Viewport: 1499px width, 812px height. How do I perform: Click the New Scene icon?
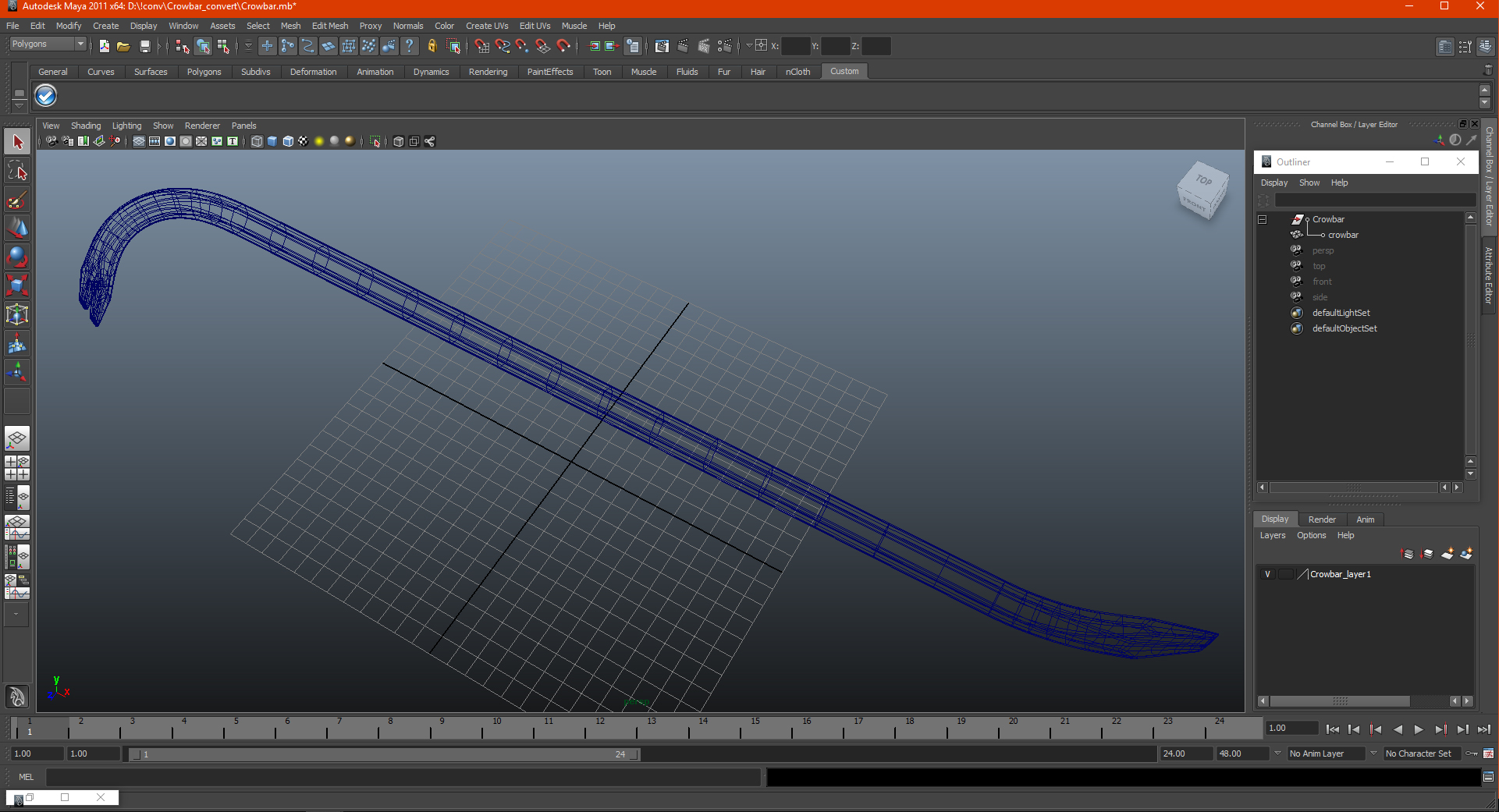[104, 47]
